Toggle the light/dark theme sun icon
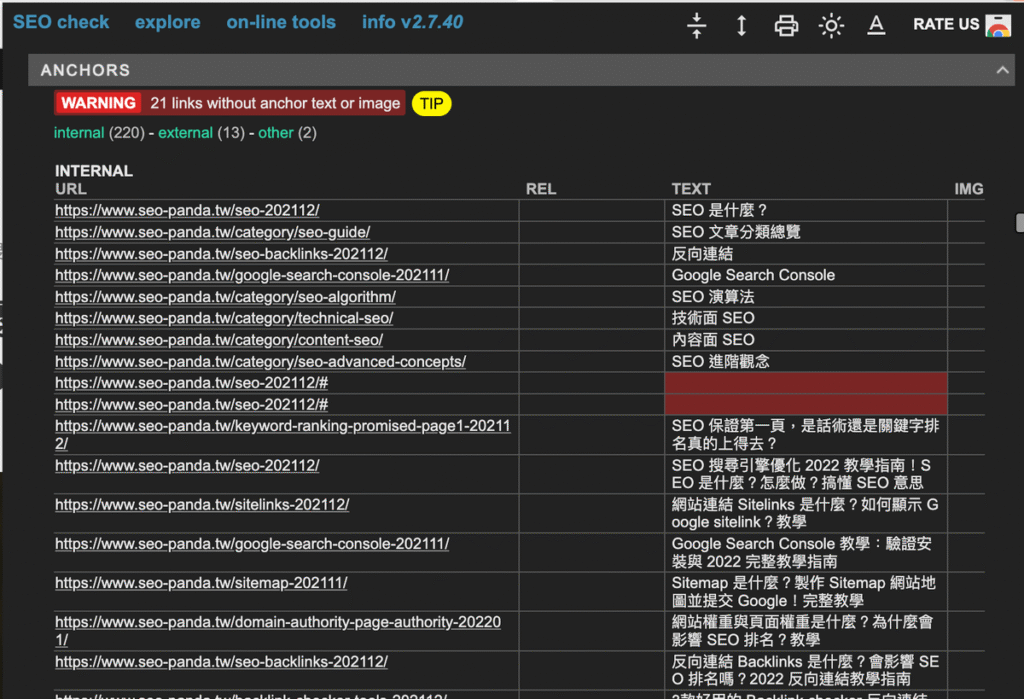Image resolution: width=1024 pixels, height=699 pixels. coord(831,26)
